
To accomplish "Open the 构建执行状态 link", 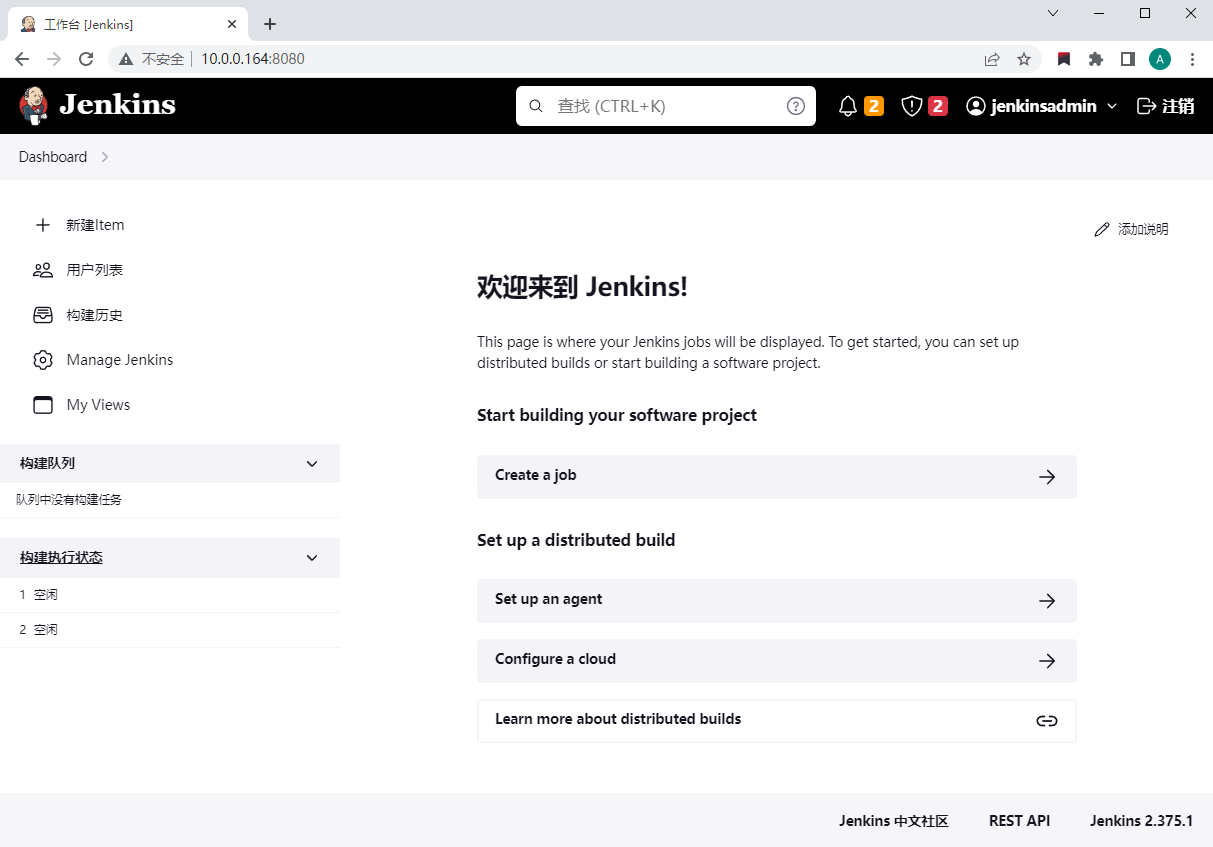I will point(61,558).
